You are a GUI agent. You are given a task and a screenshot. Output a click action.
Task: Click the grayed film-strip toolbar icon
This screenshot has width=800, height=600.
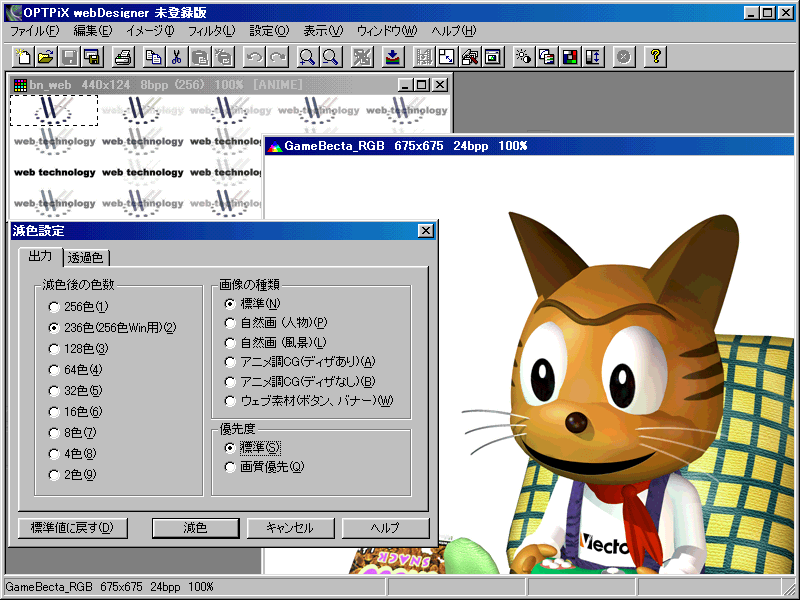pos(423,57)
